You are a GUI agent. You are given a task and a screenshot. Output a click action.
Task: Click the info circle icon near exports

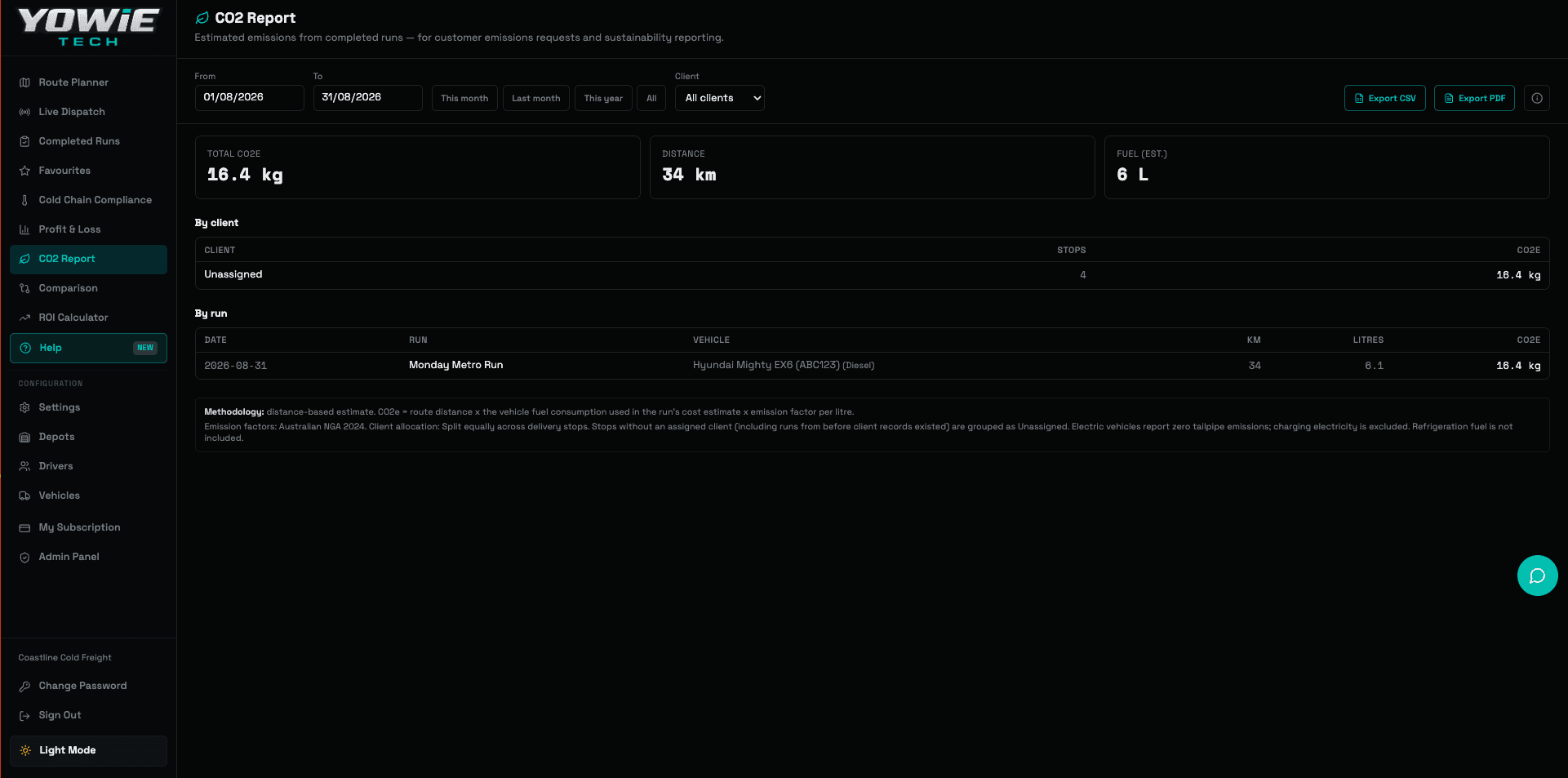pos(1537,98)
